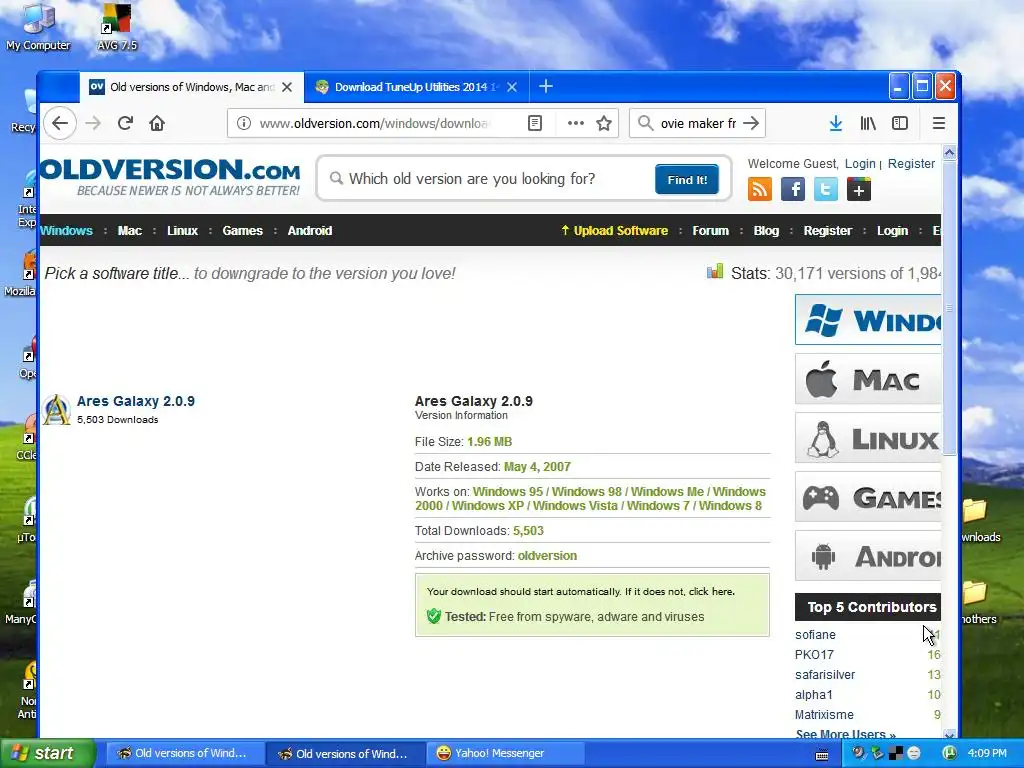
Task: Close the Old versions of Windows tab
Action: (287, 87)
